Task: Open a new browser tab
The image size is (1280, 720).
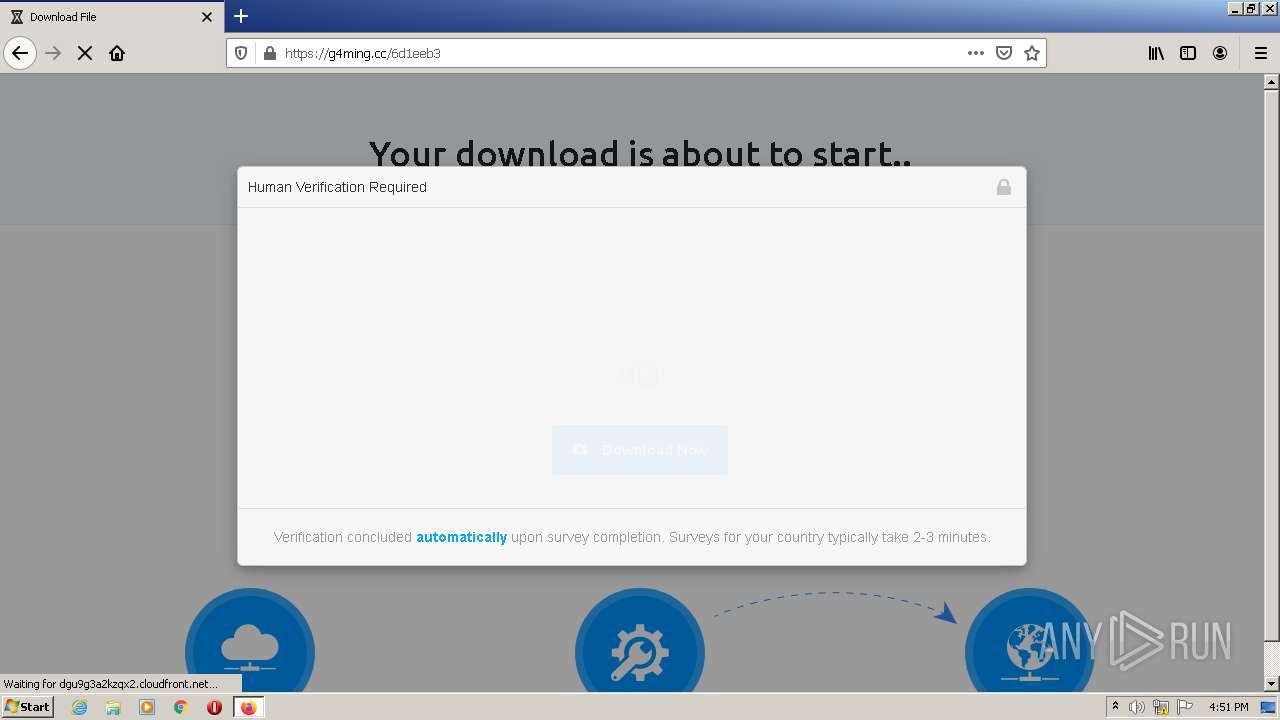Action: [241, 16]
